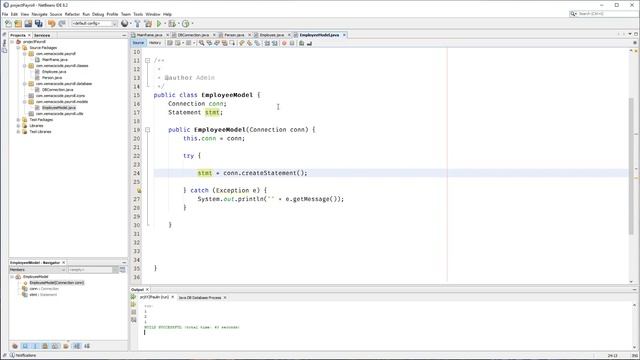Switch to the Person.java editor tab
This screenshot has width=640, height=360.
[x=233, y=35]
